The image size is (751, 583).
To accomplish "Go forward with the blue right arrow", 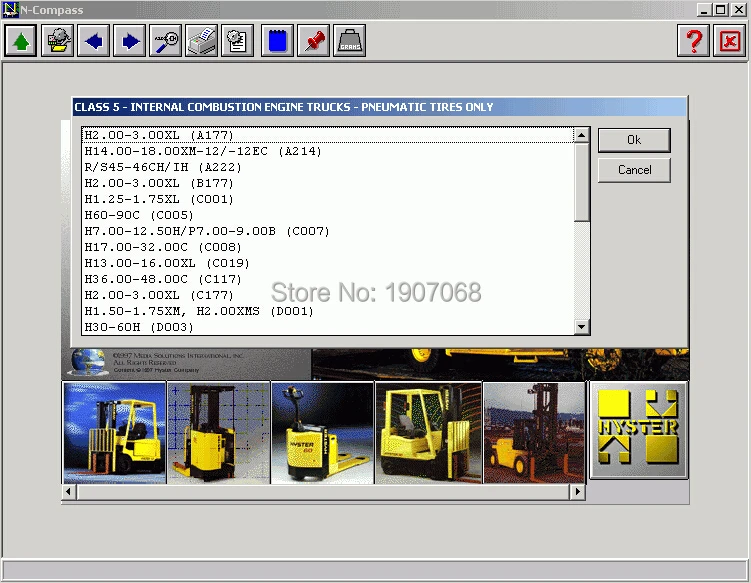I will (129, 41).
